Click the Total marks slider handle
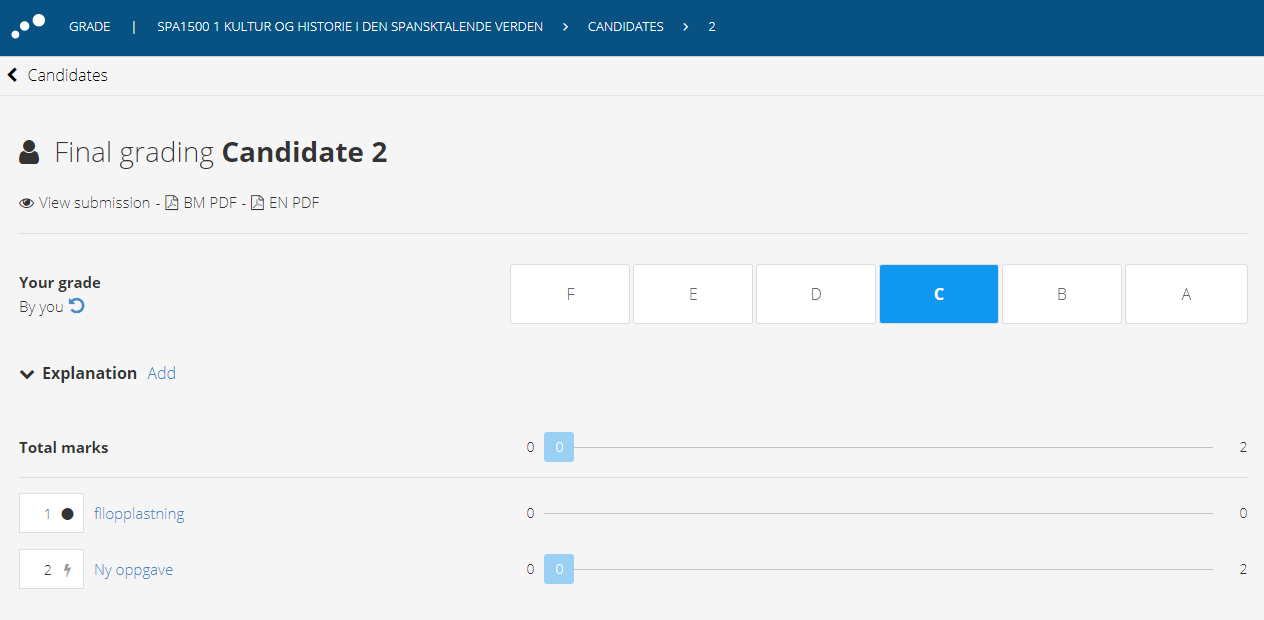 559,447
